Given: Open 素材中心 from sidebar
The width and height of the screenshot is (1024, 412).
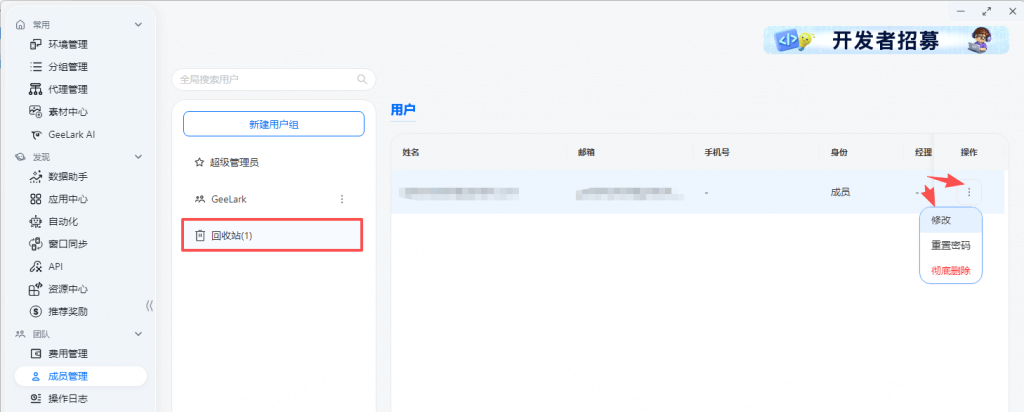Looking at the screenshot, I should tap(68, 112).
